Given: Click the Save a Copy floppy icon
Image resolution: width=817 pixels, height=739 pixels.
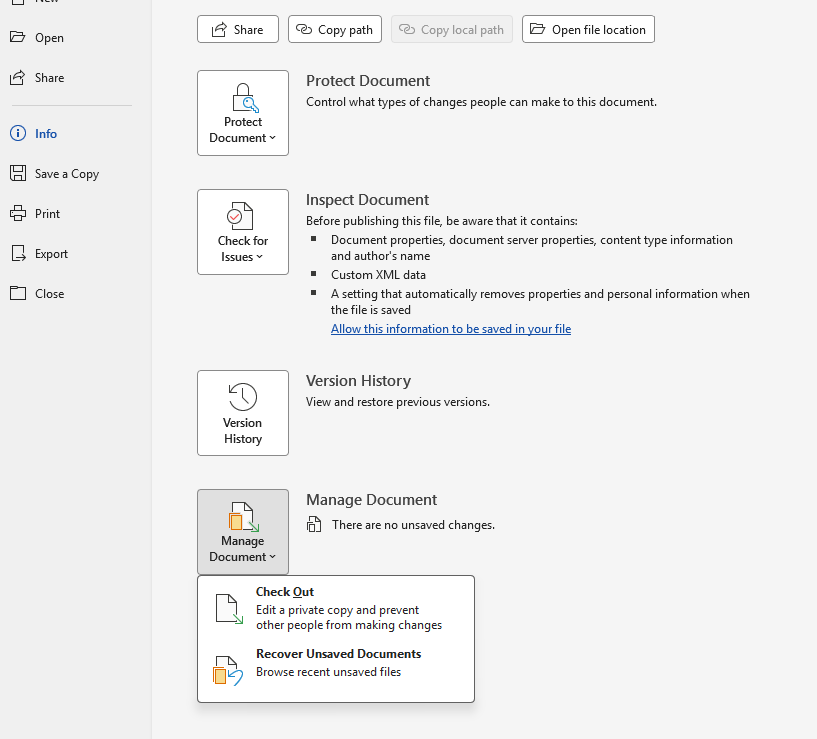Looking at the screenshot, I should coord(18,173).
